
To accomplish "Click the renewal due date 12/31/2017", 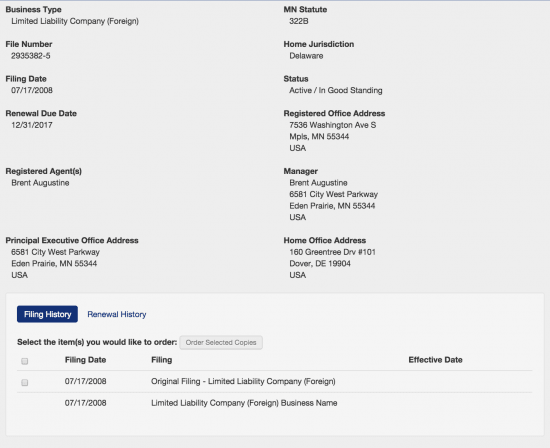I will (x=32, y=125).
